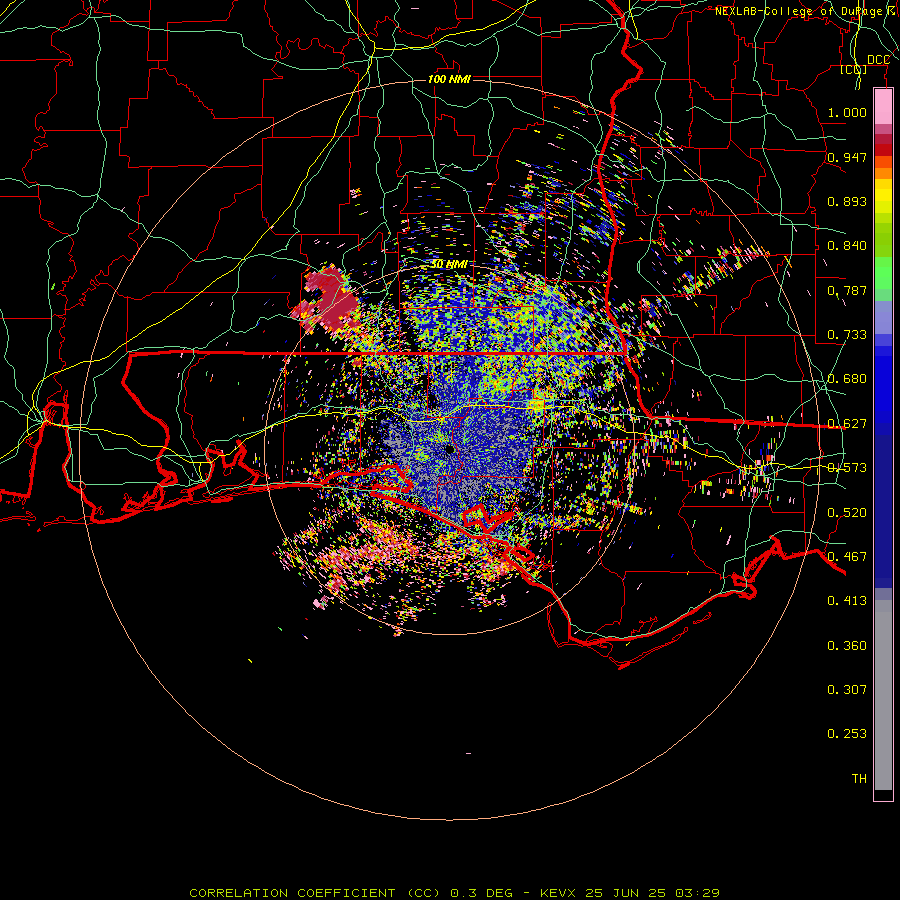The image size is (900, 900).
Task: Click the [CC] units label above scale
Action: pyautogui.click(x=854, y=69)
